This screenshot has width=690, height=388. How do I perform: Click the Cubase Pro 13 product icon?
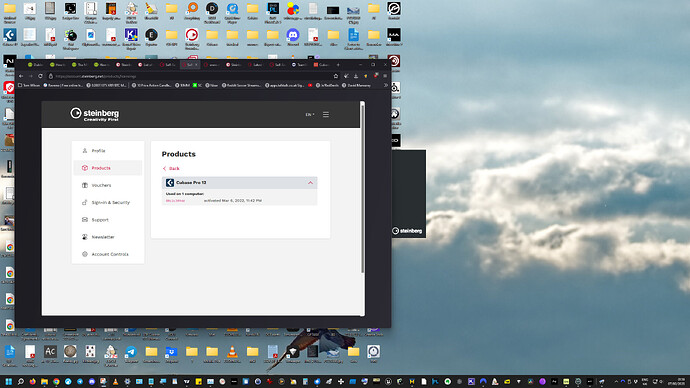point(169,183)
